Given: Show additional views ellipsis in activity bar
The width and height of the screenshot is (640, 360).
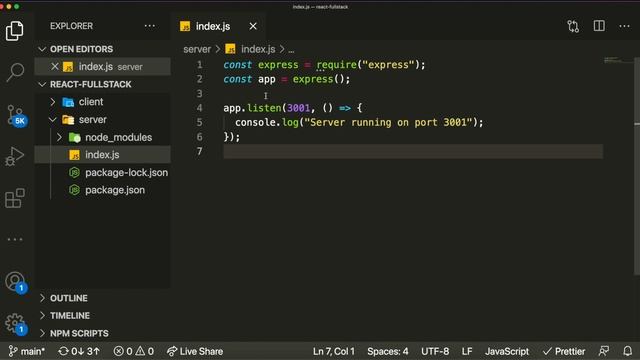Looking at the screenshot, I should pyautogui.click(x=15, y=240).
